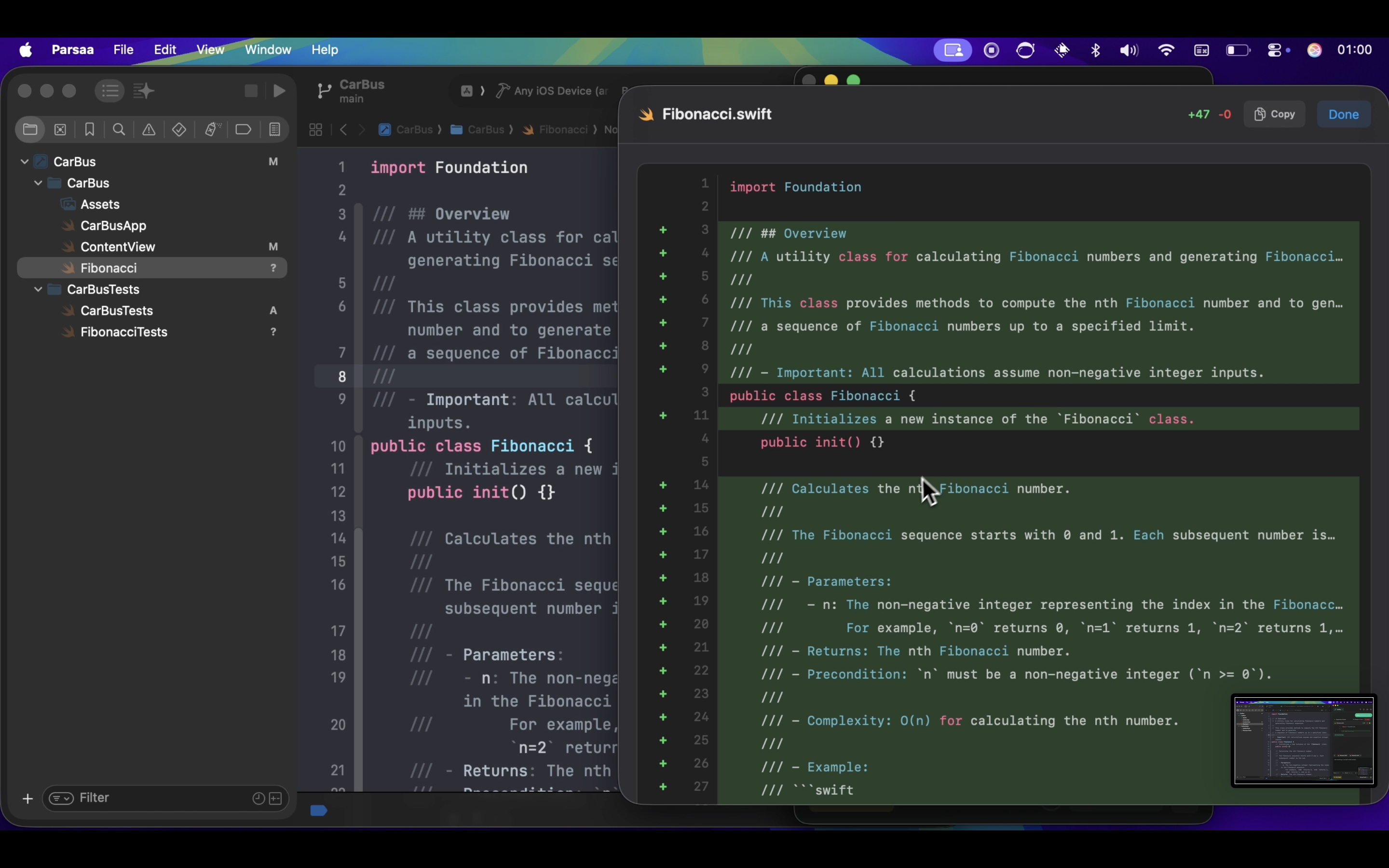Open the Bookmark navigator
1389x868 pixels.
[x=90, y=130]
